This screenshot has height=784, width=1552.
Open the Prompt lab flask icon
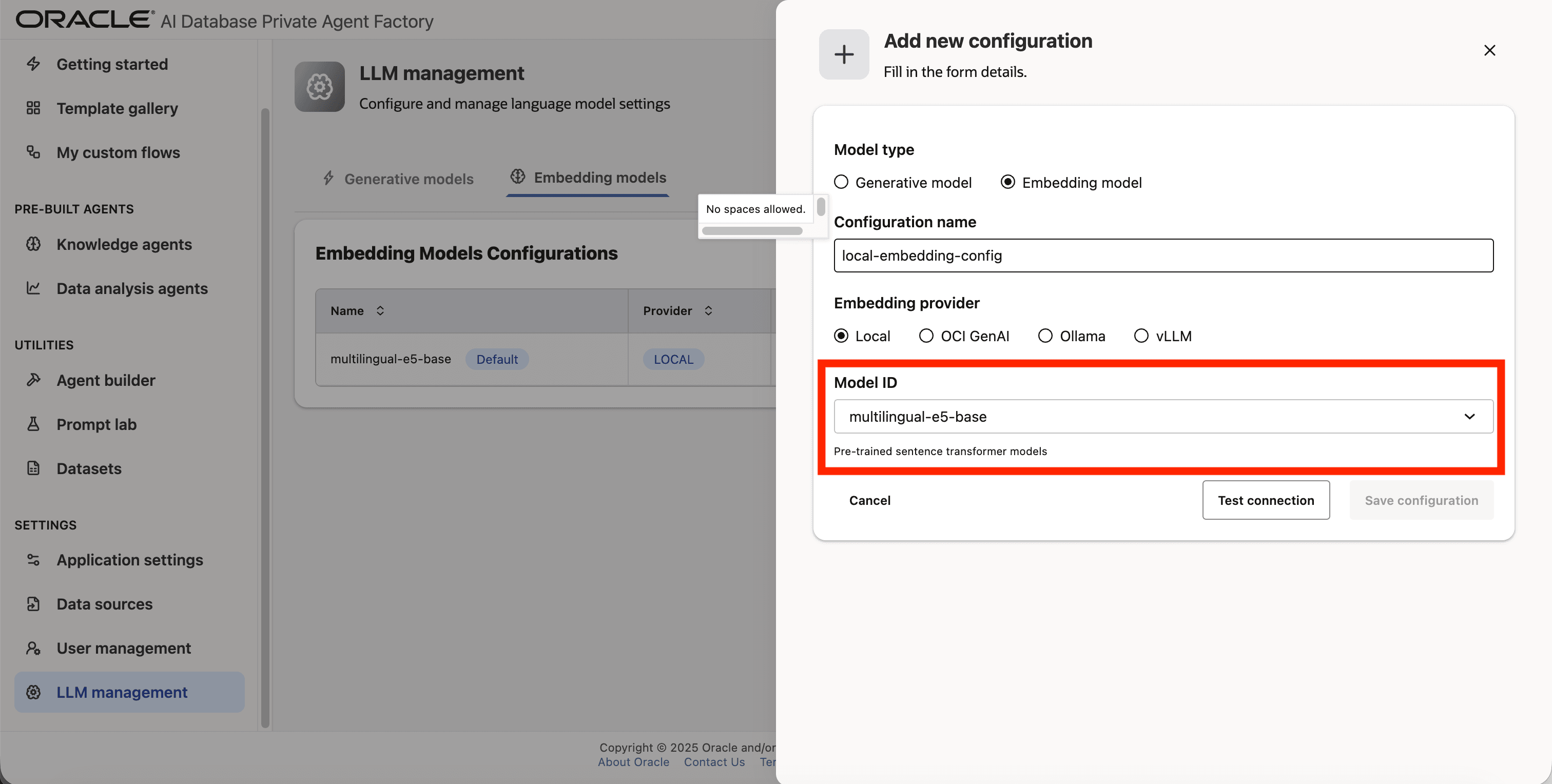click(34, 424)
